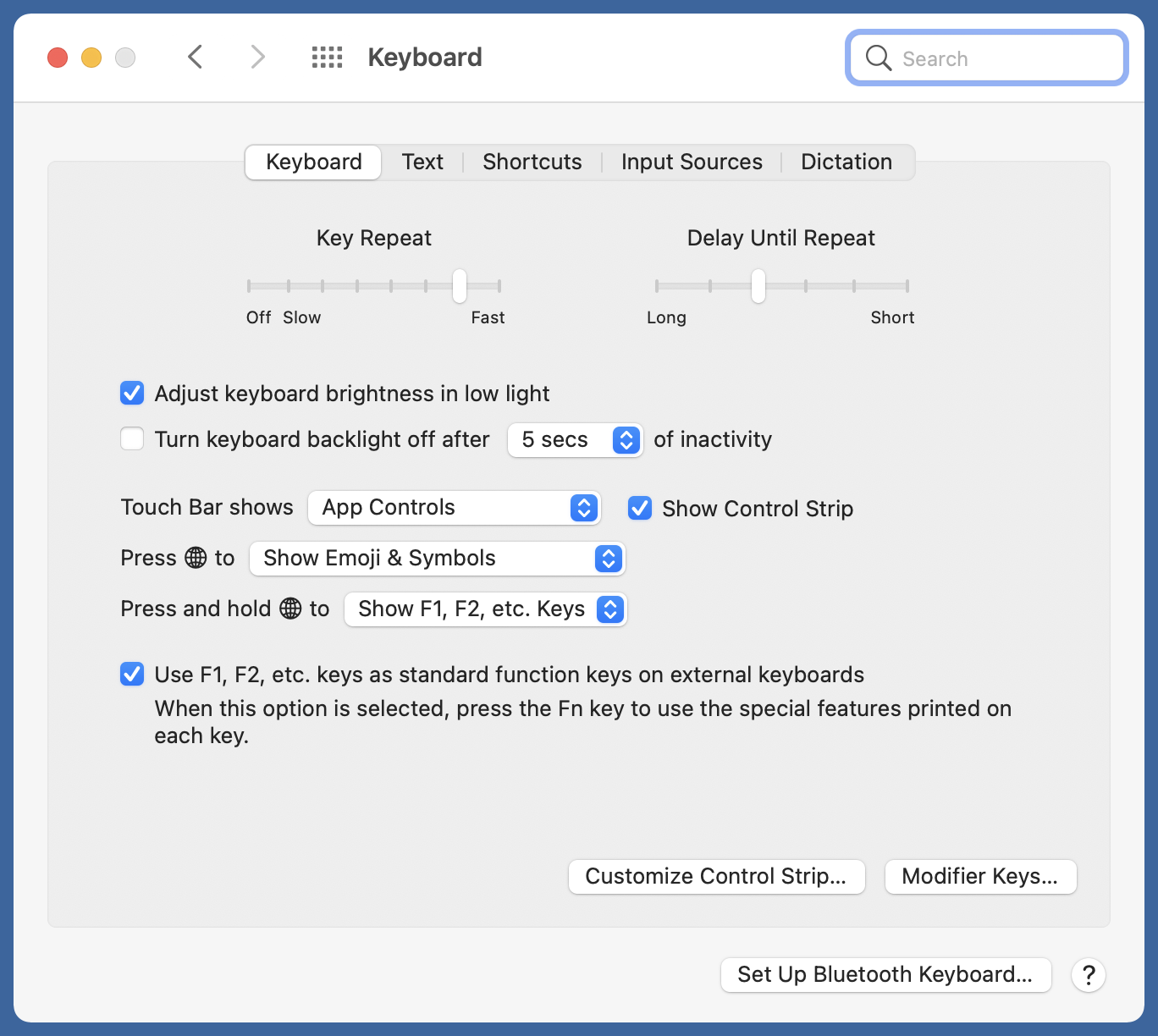
Task: Toggle F1, F2 standard function keys checkbox
Action: (132, 675)
